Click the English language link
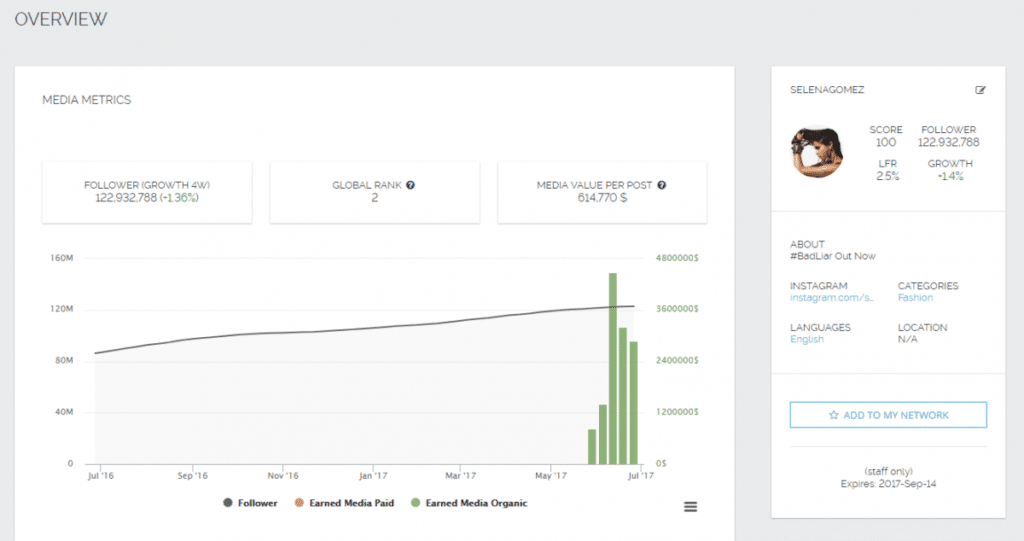Screen dimensions: 1024x541 tap(807, 340)
